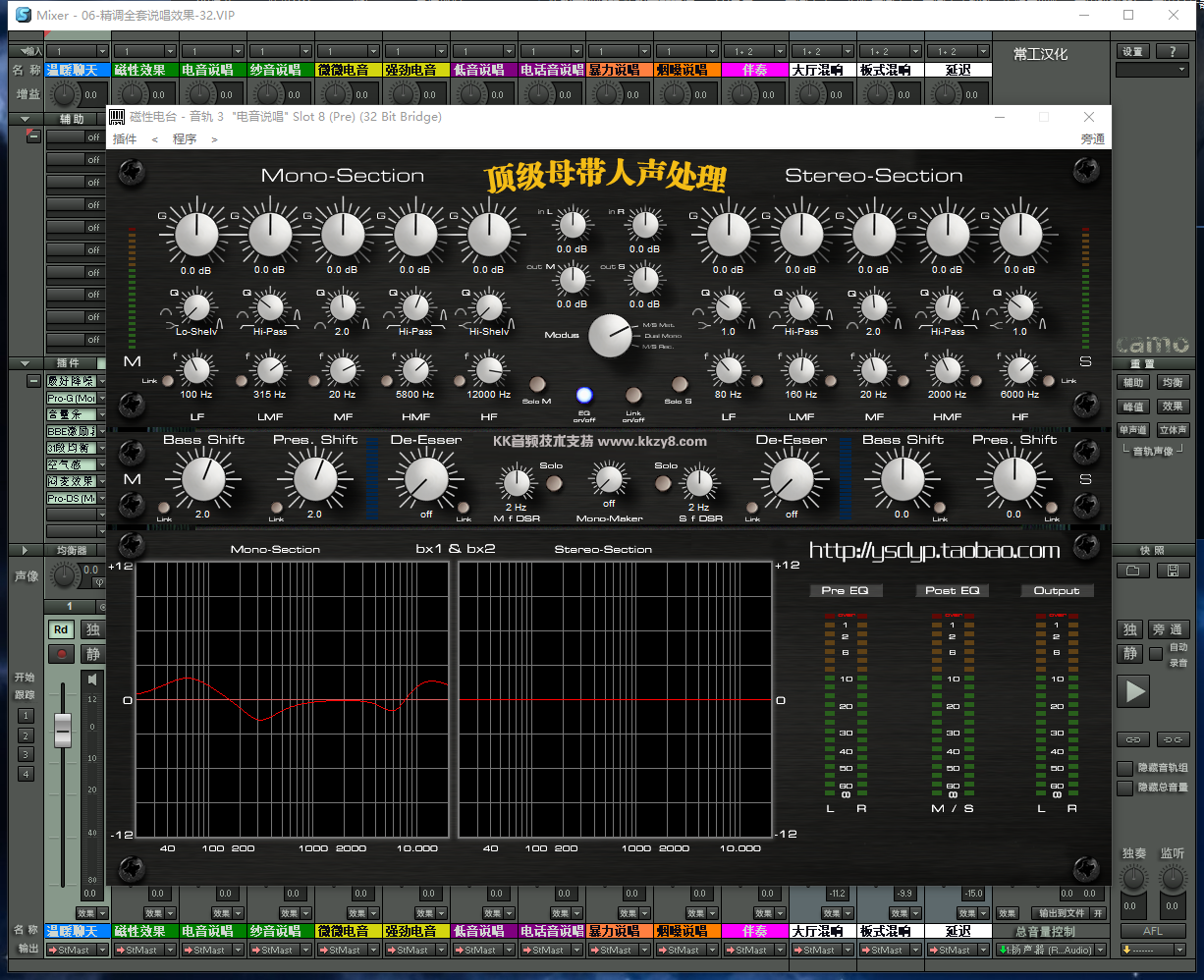Screen dimensions: 1204x980
Task: Click the Modus selector knob
Action: click(611, 336)
